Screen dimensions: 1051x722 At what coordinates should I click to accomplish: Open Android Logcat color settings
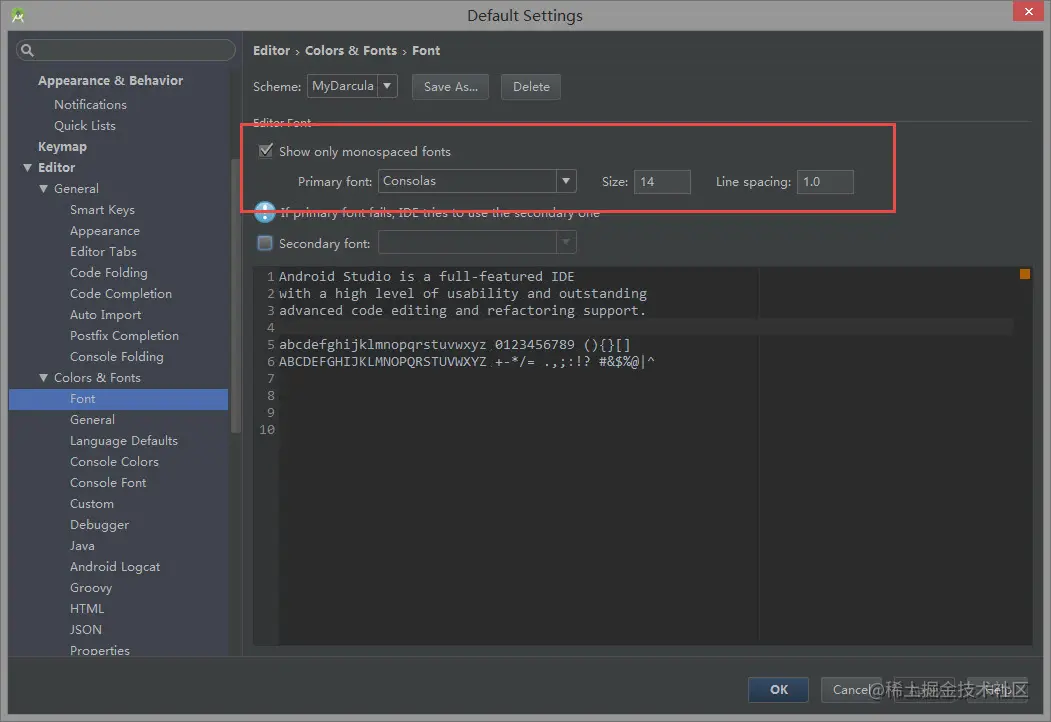coord(115,567)
